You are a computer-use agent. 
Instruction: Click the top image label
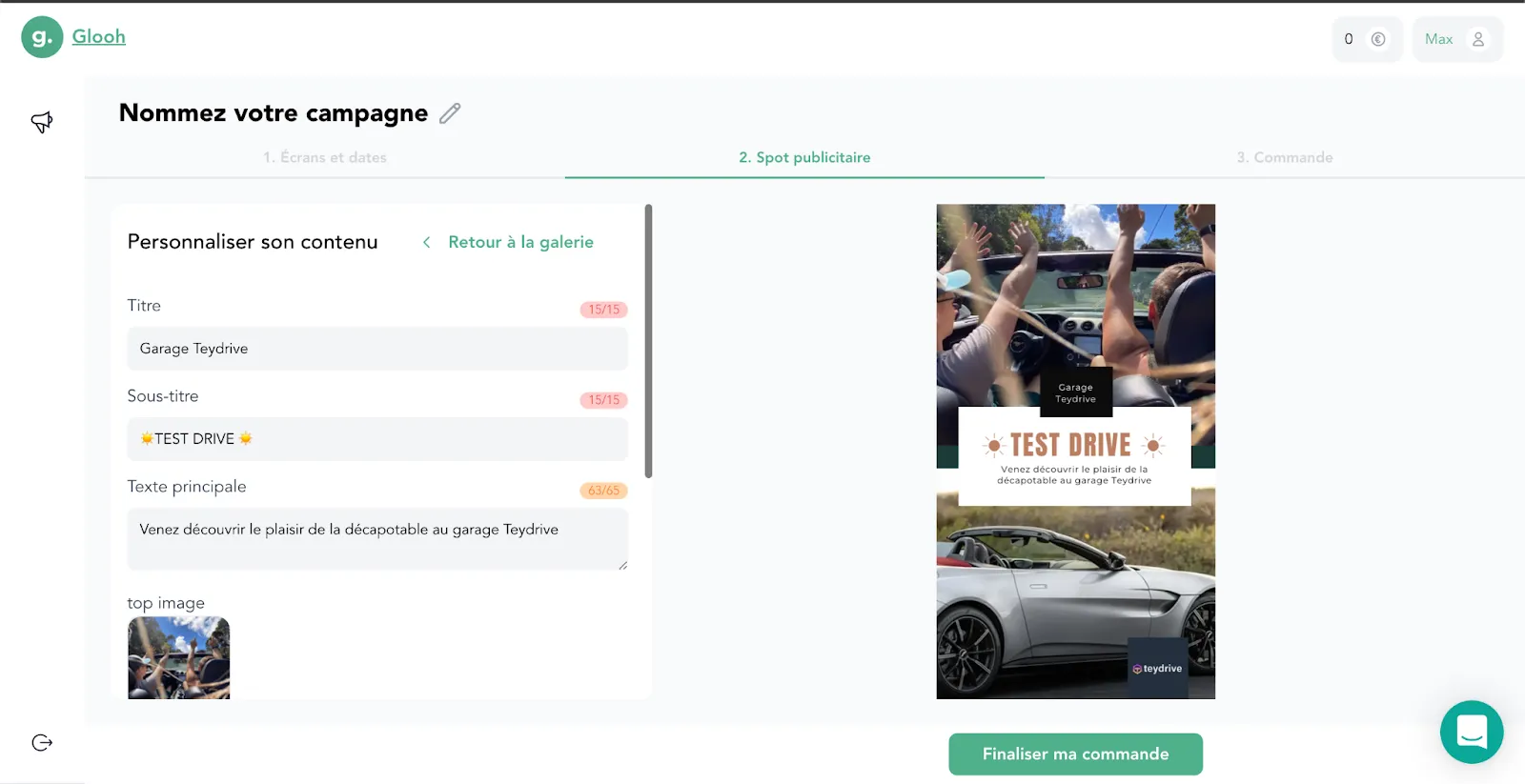pyautogui.click(x=166, y=603)
